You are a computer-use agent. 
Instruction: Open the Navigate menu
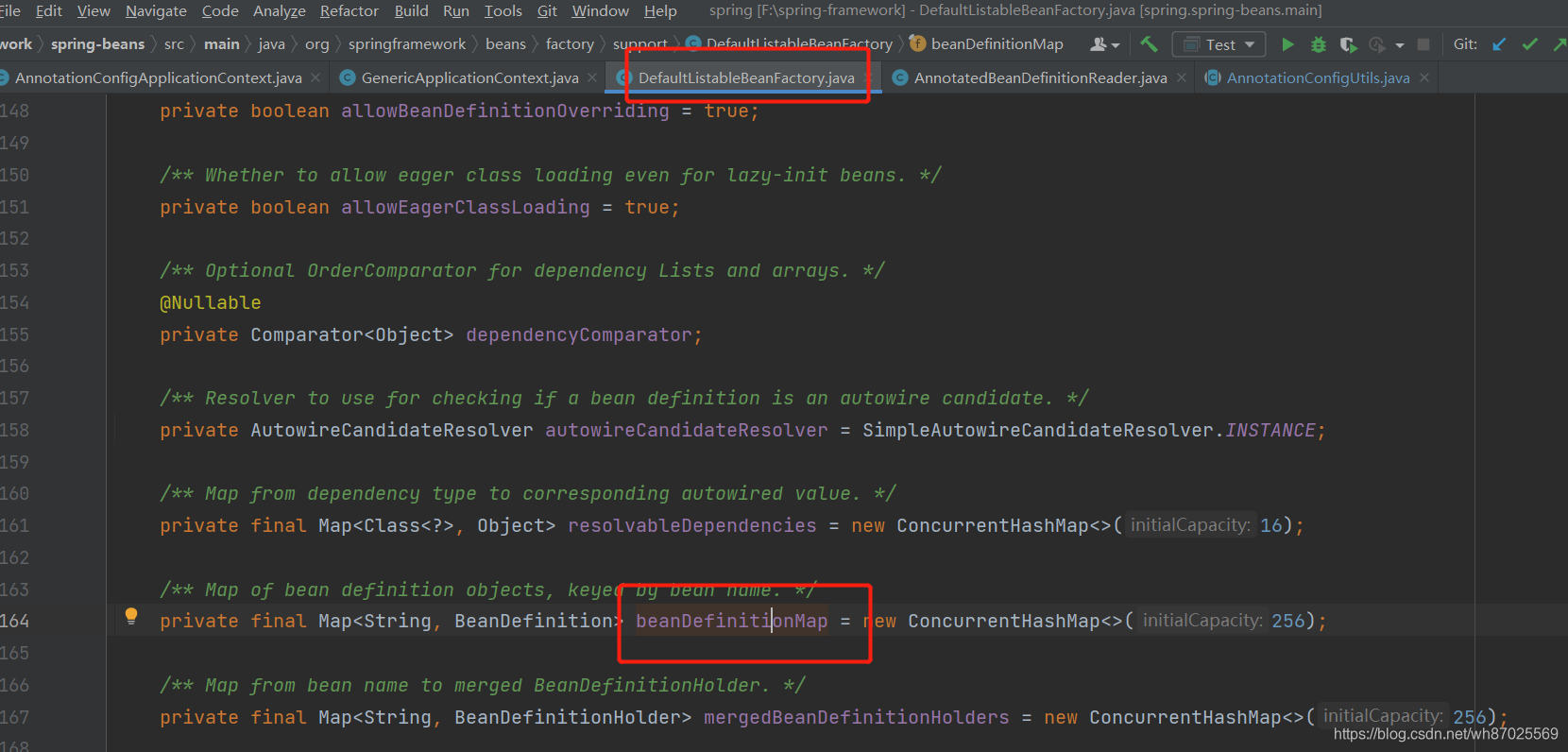pyautogui.click(x=156, y=11)
